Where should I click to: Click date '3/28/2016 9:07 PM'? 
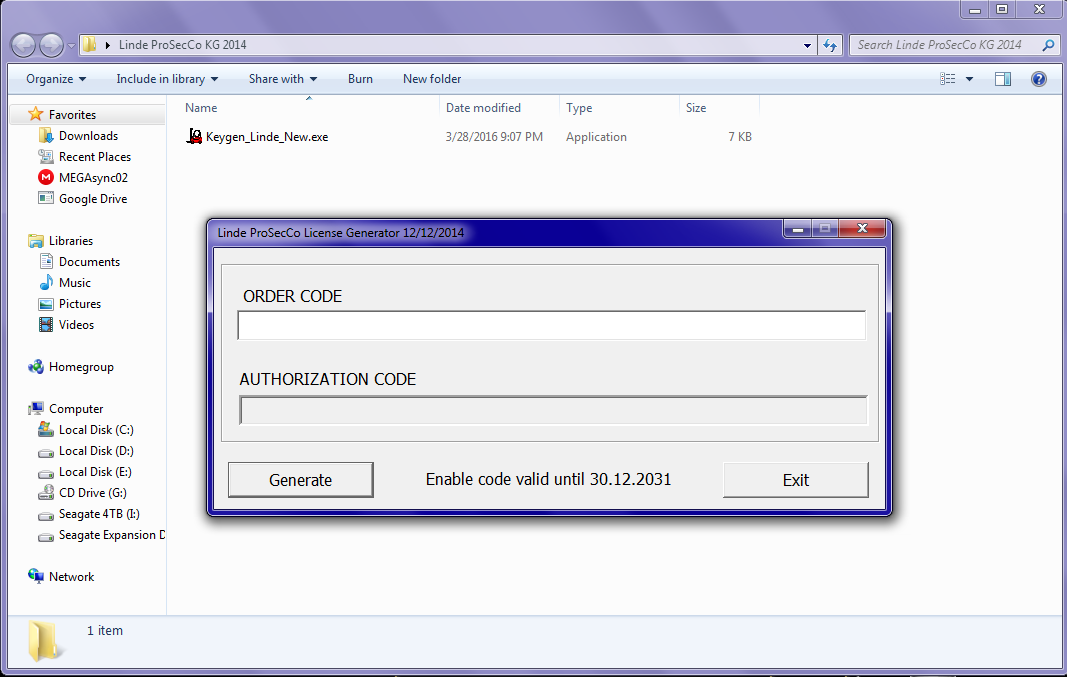(494, 137)
